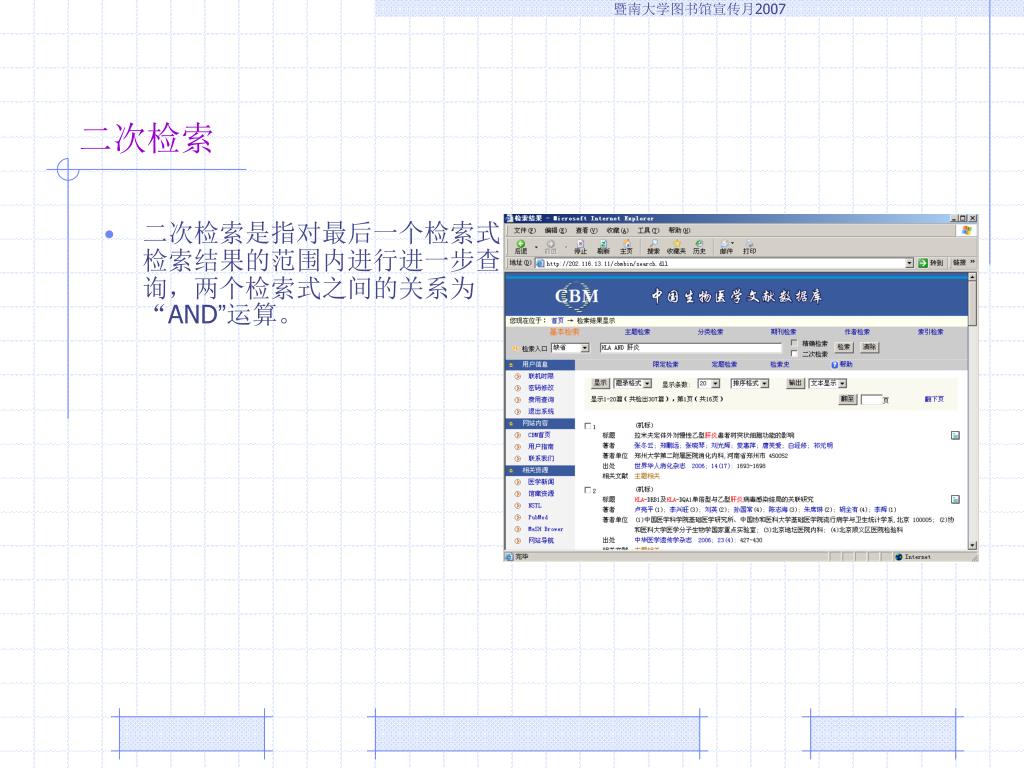The image size is (1024, 768).
Task: Click the page vertical scrollbar down arrow
Action: 972,545
